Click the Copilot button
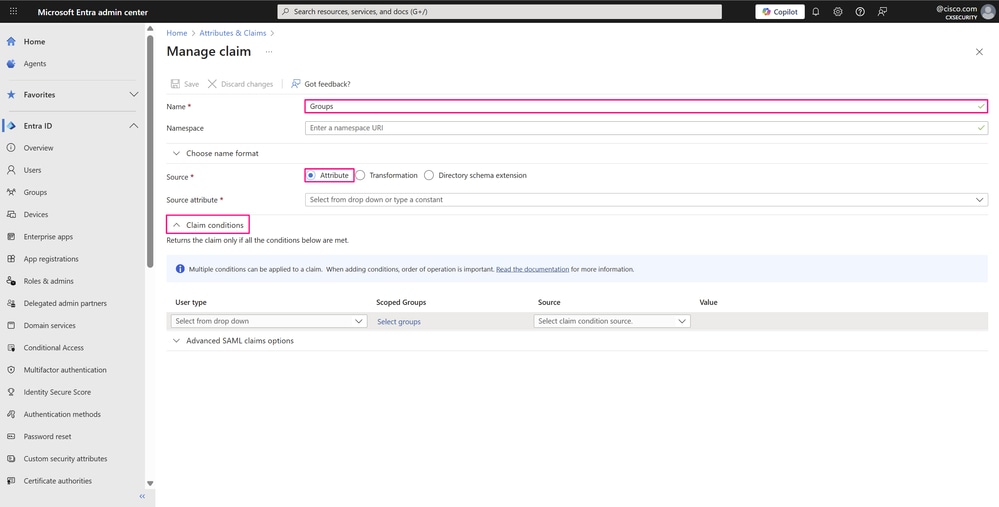The width and height of the screenshot is (999, 507). coord(780,11)
